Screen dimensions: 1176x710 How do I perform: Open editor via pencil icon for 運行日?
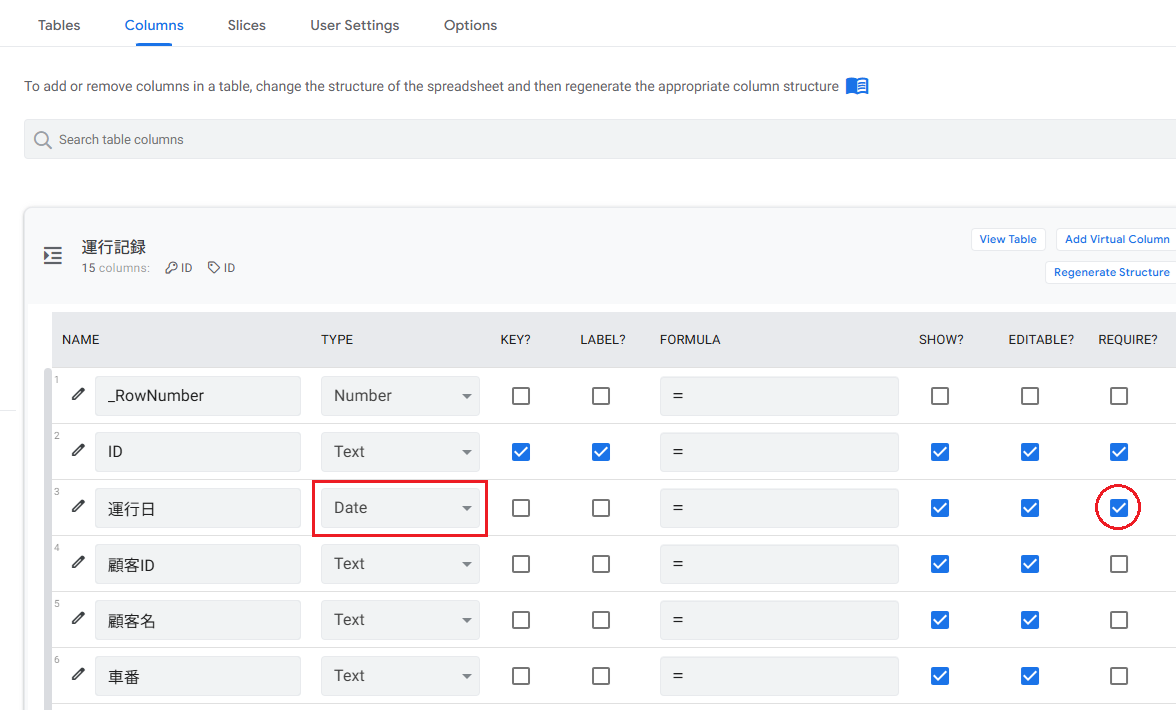(78, 507)
